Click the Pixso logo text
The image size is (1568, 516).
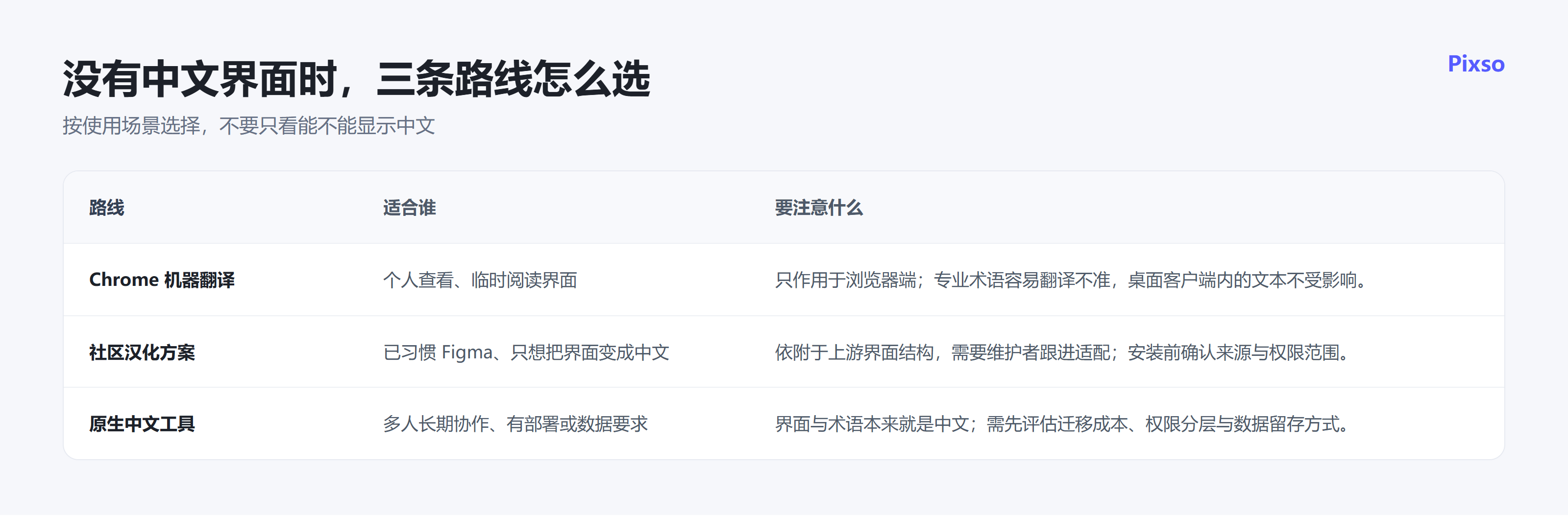coord(1475,64)
